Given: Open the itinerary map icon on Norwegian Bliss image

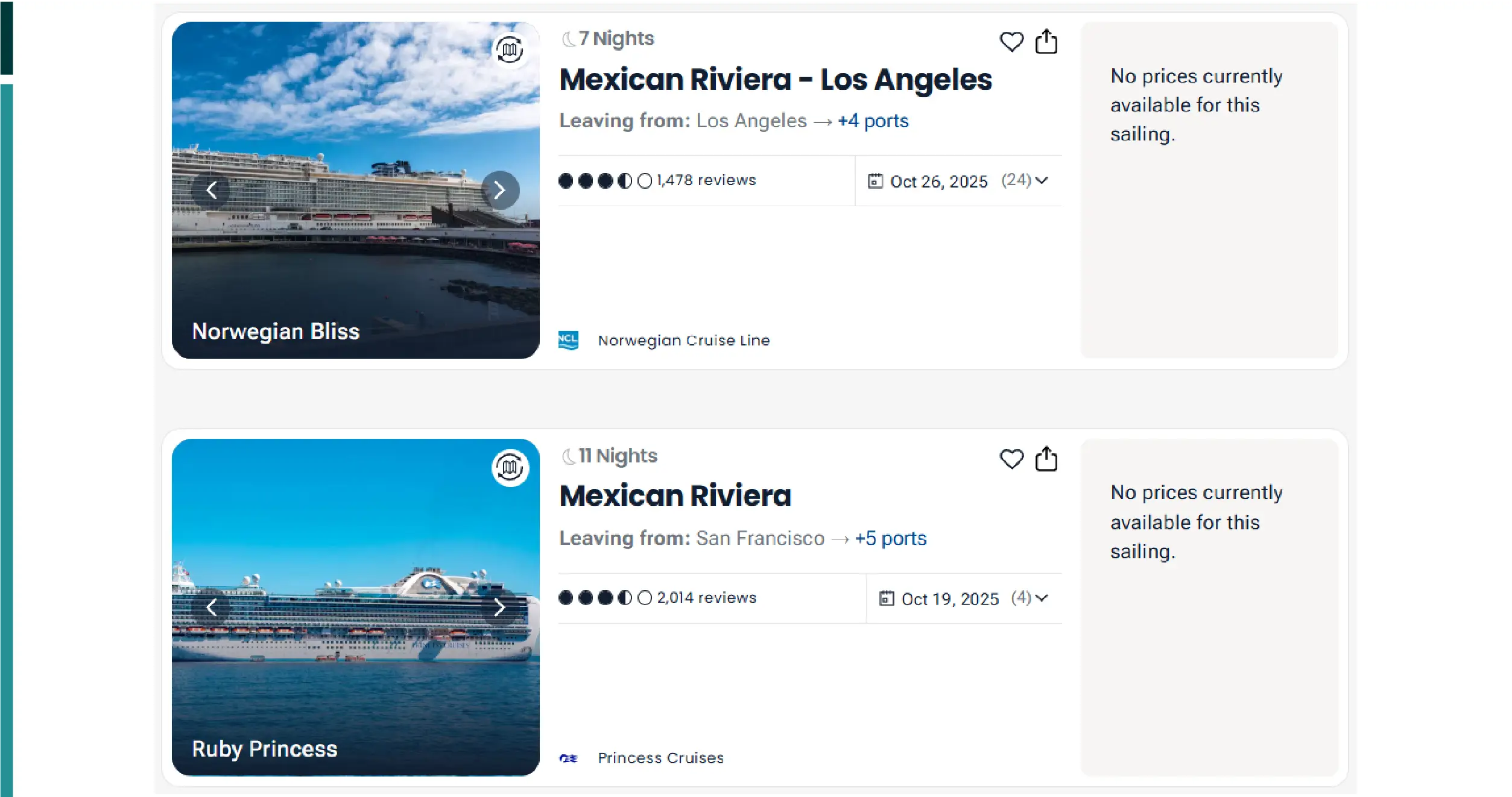Looking at the screenshot, I should point(508,50).
